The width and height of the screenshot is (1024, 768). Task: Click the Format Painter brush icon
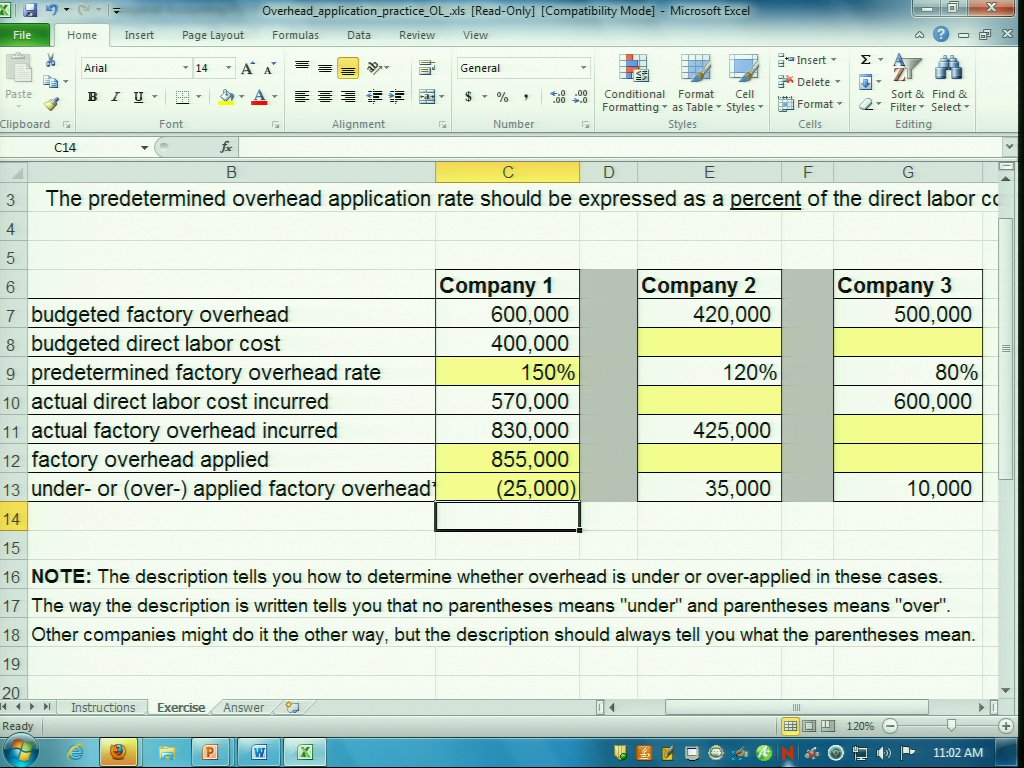[x=51, y=103]
